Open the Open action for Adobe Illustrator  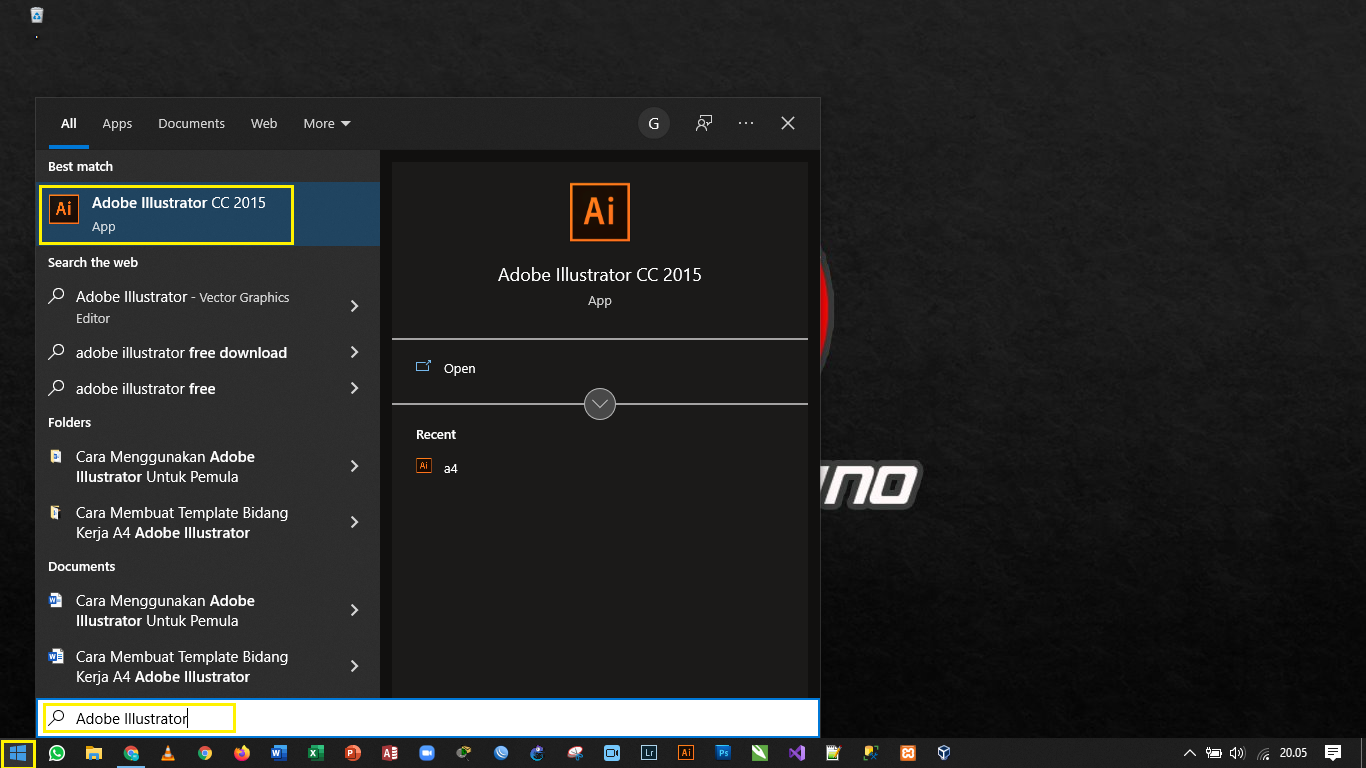tap(445, 368)
